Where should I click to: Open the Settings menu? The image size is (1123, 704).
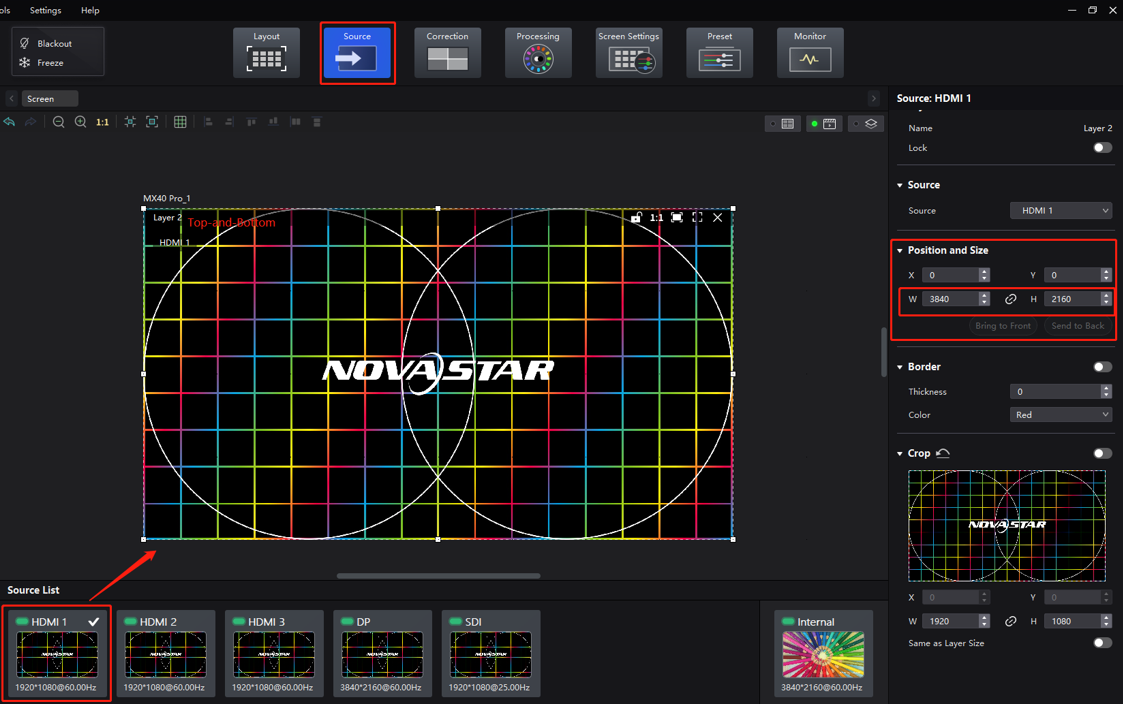click(x=45, y=10)
